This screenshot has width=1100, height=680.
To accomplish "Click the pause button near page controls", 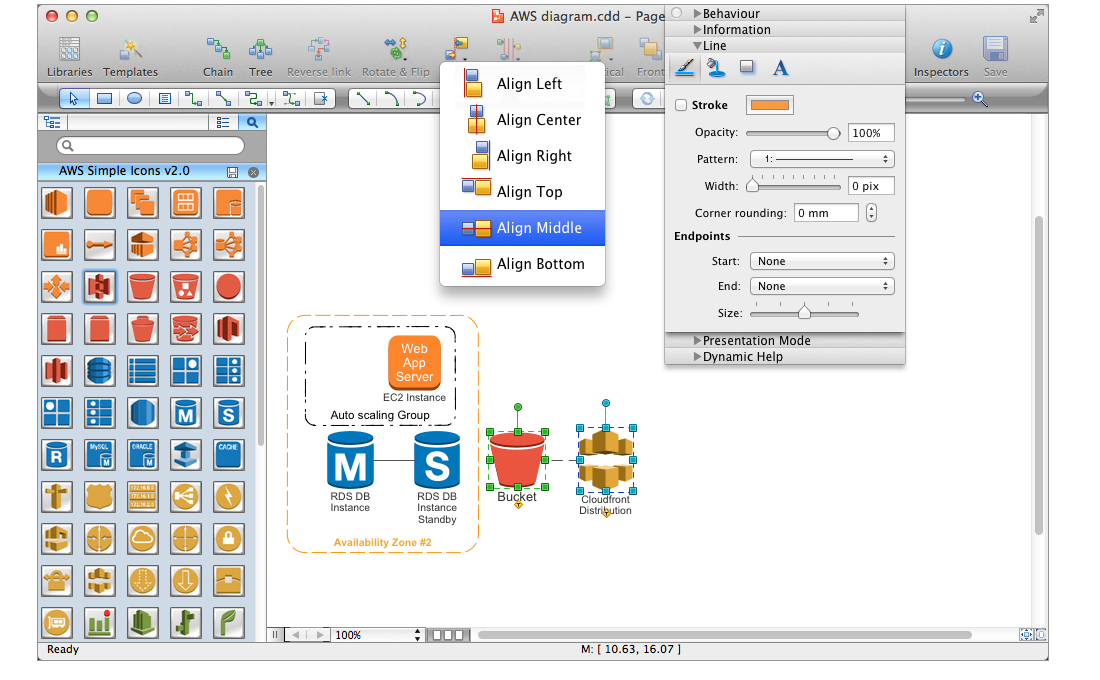I will click(x=275, y=635).
